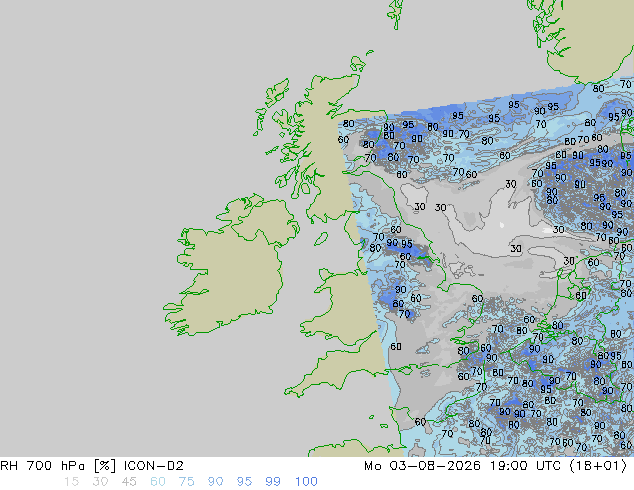Image resolution: width=634 pixels, height=490 pixels.
Task: Select legend value 30 in the color scale
Action: [100, 482]
